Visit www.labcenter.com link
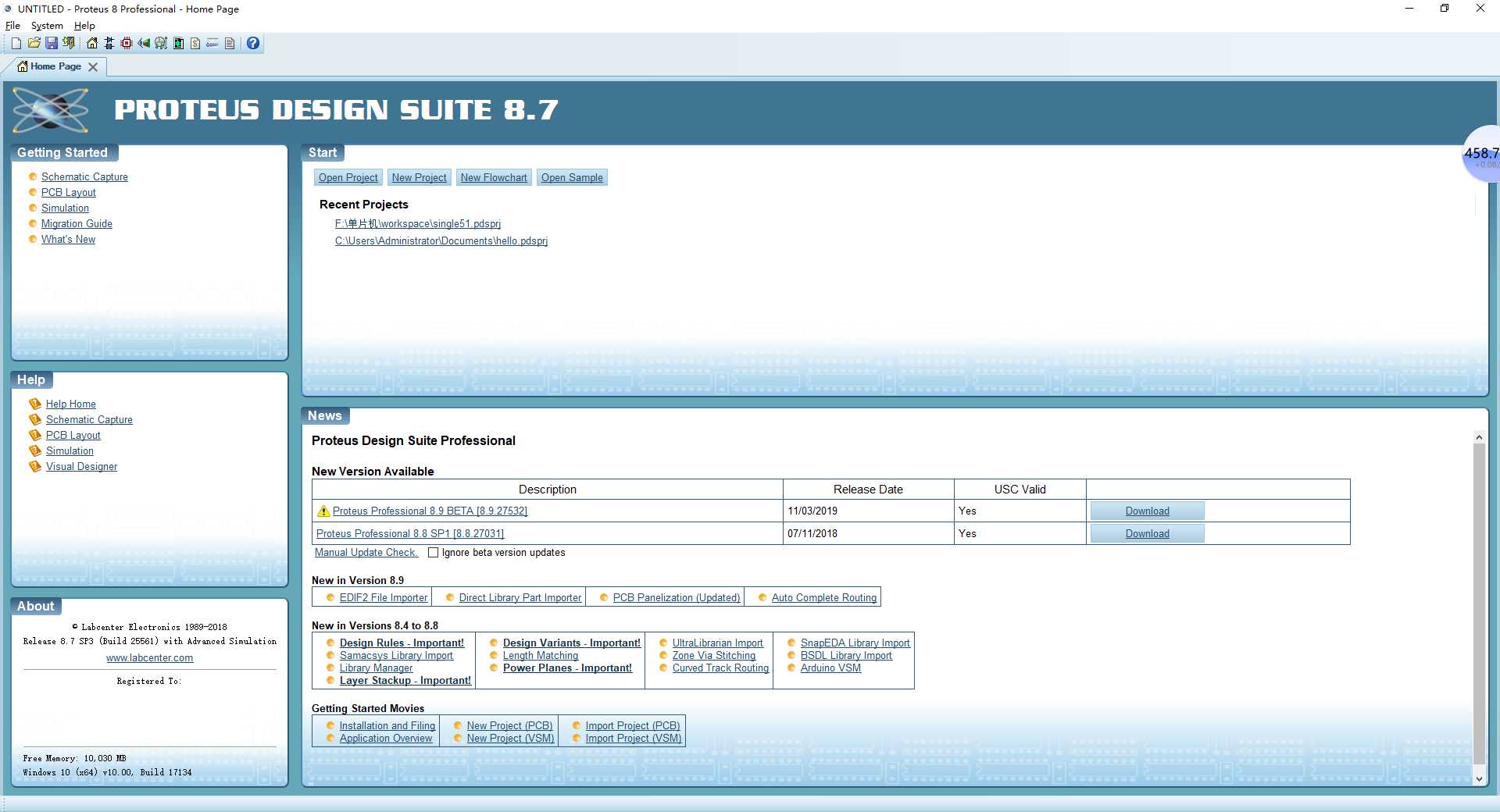The width and height of the screenshot is (1500, 812). point(150,658)
